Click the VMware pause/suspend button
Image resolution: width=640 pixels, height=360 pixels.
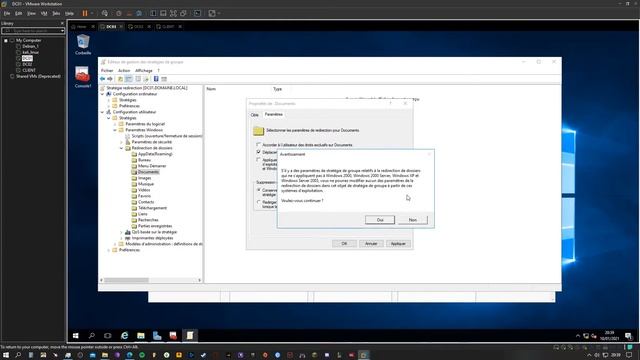click(x=85, y=13)
